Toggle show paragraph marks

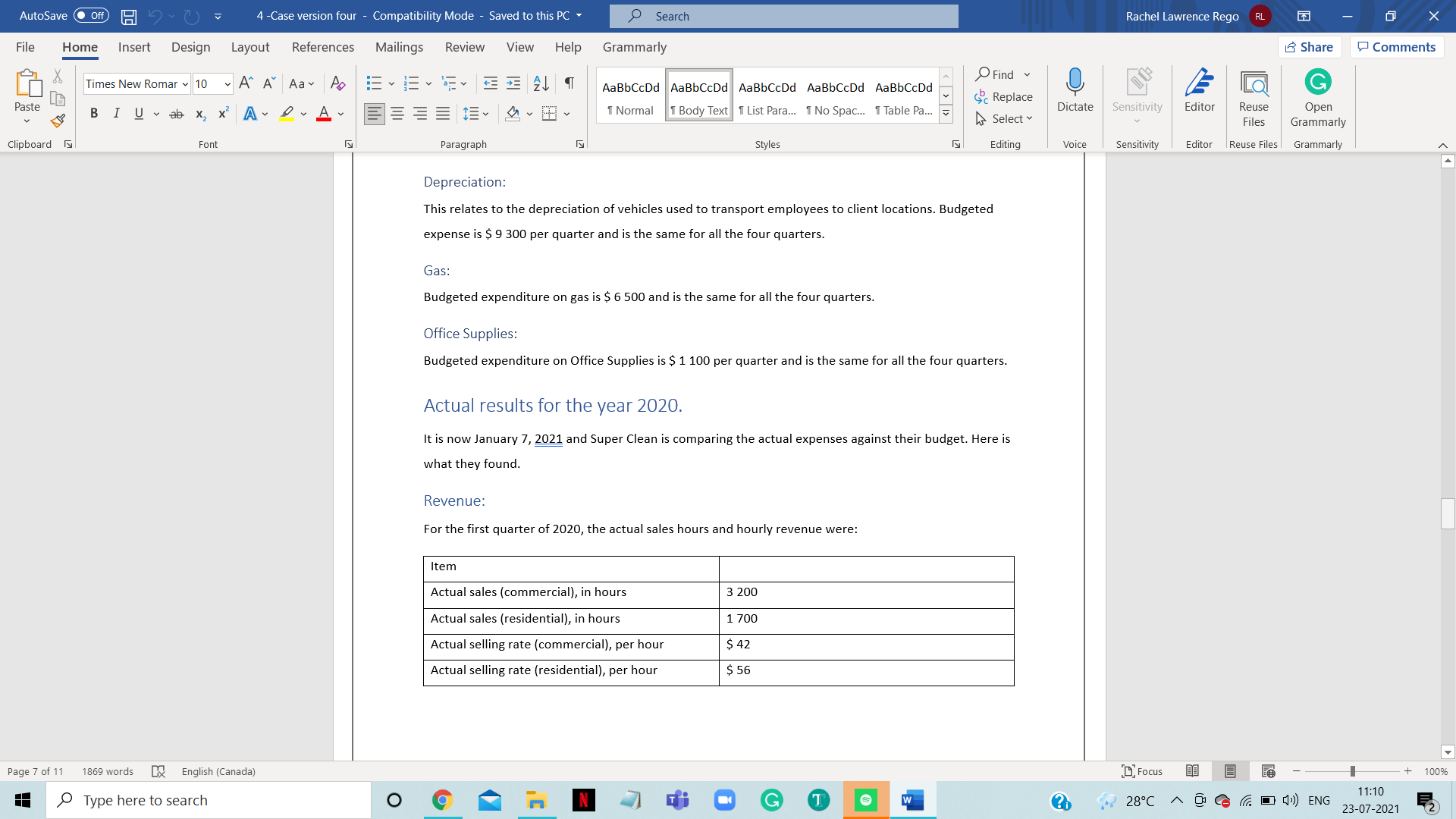pos(570,83)
